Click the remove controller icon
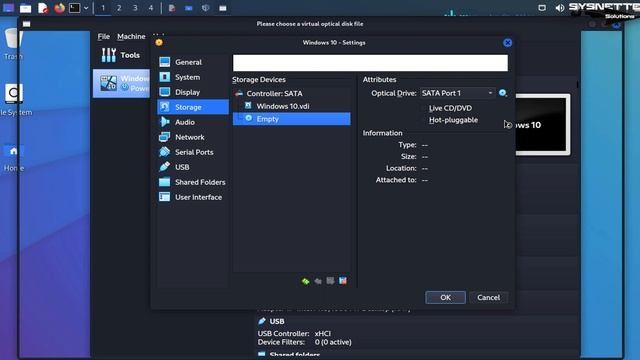 (x=318, y=281)
